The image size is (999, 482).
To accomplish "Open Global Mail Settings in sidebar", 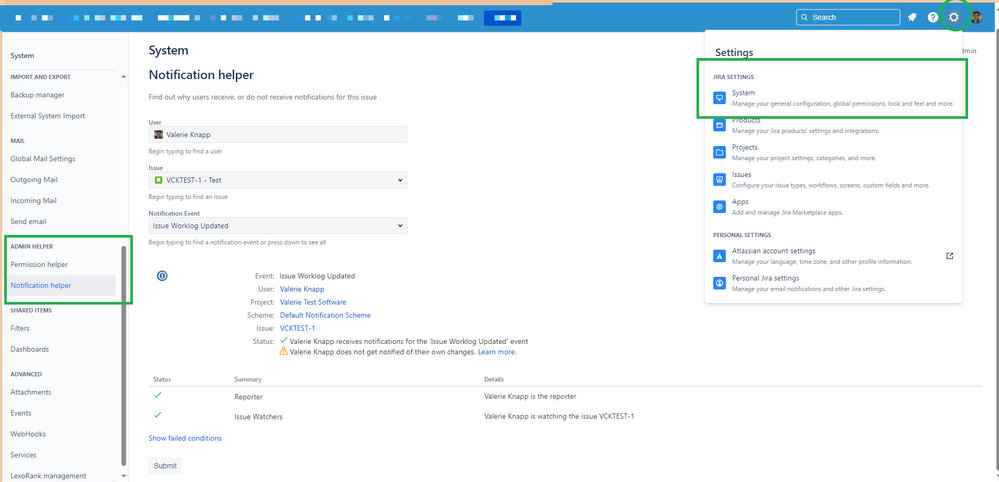I will coord(43,159).
